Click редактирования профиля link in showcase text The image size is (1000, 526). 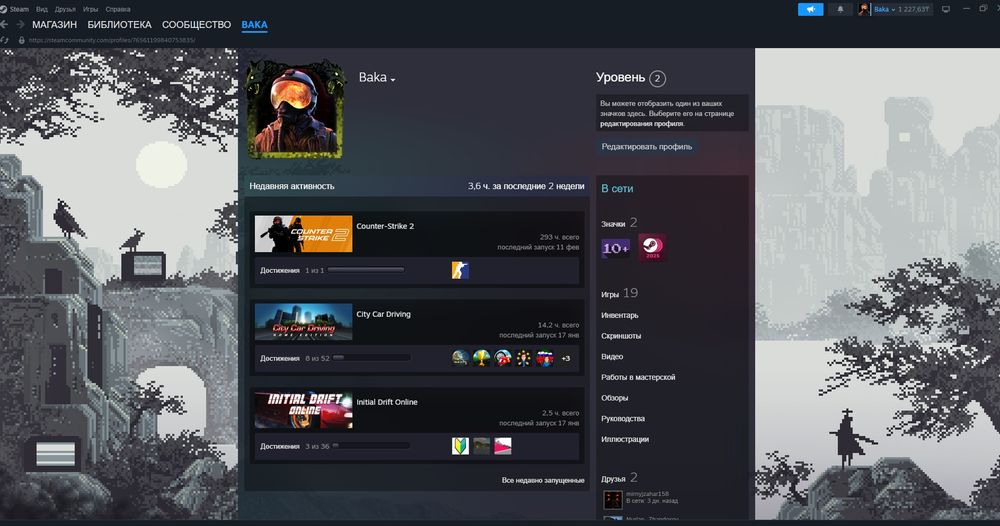(x=642, y=124)
